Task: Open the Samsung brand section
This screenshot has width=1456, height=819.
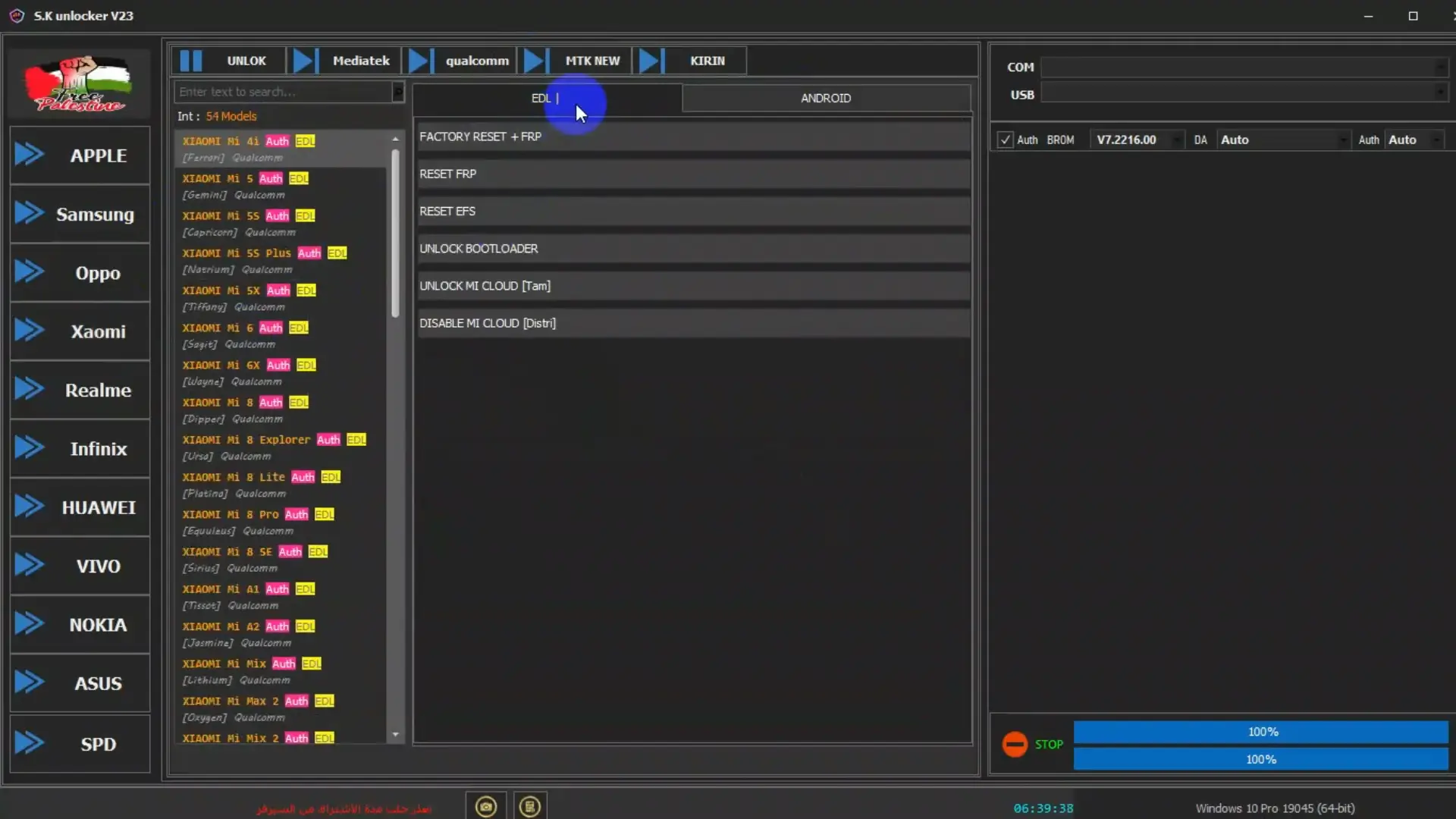Action: [80, 215]
